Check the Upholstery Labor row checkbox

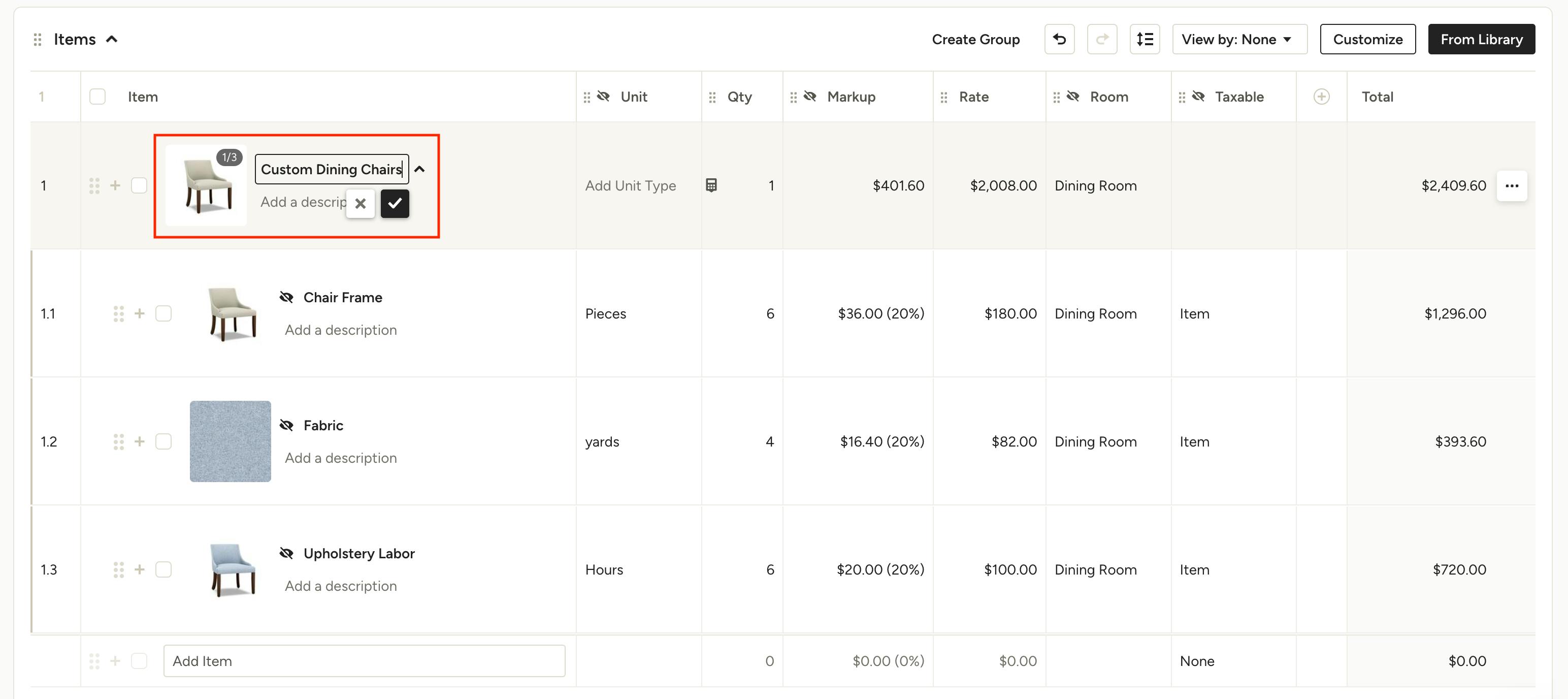[x=163, y=569]
